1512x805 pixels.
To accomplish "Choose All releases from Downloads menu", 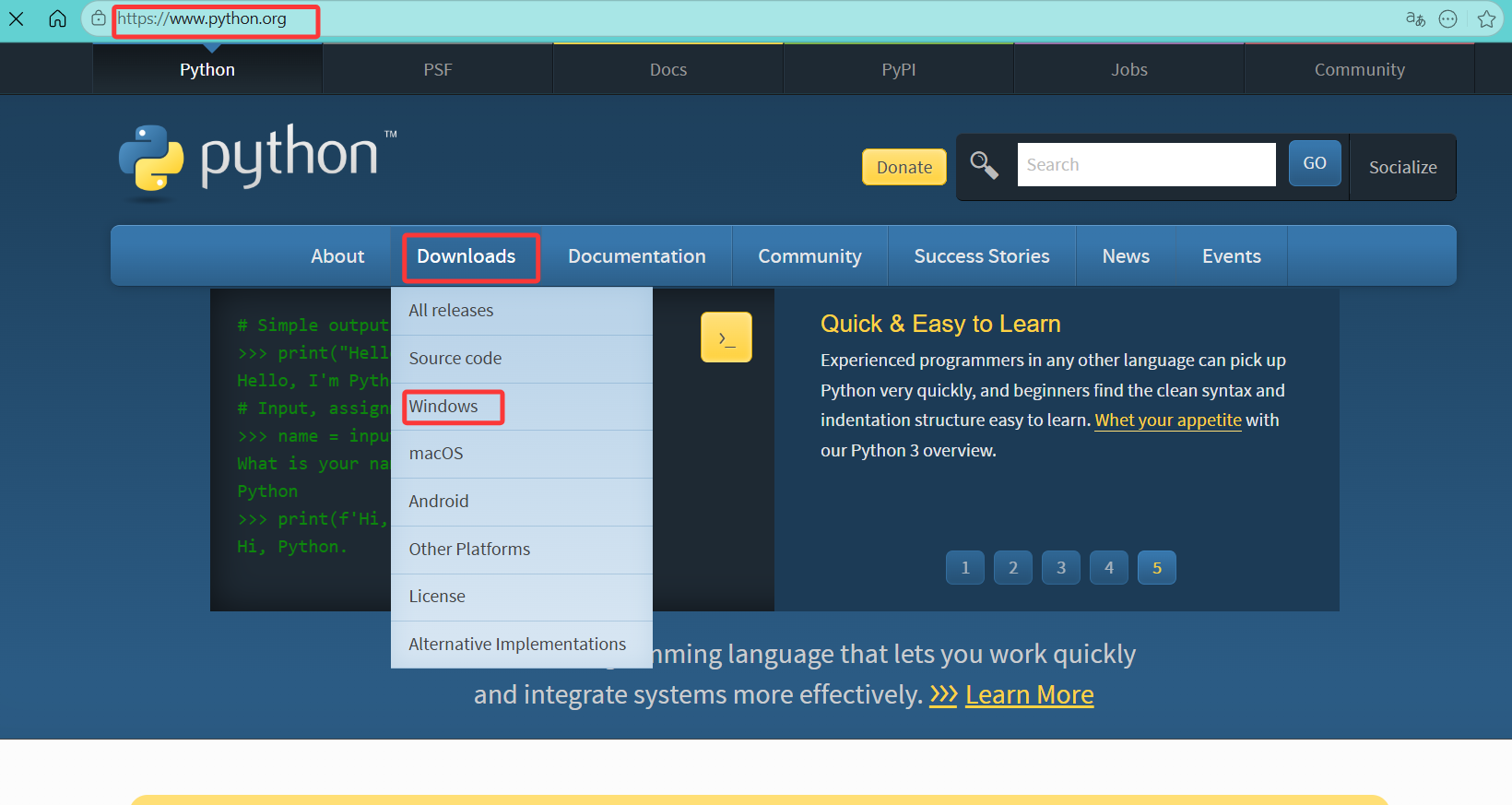I will click(x=522, y=311).
